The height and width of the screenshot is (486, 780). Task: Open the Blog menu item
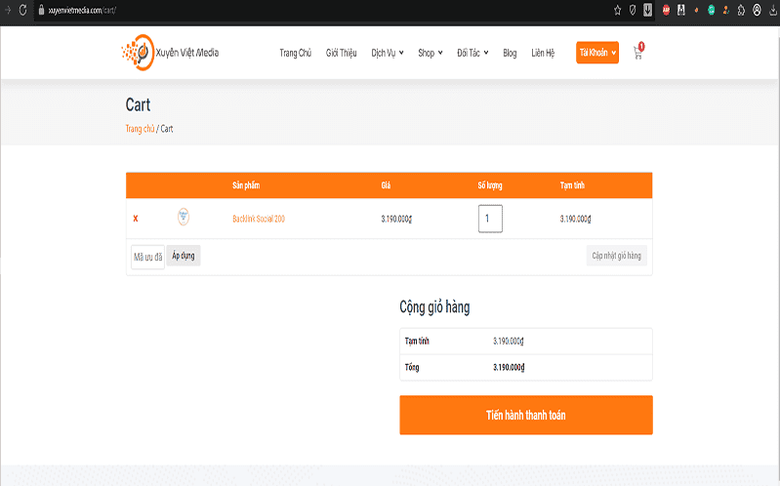[x=510, y=53]
